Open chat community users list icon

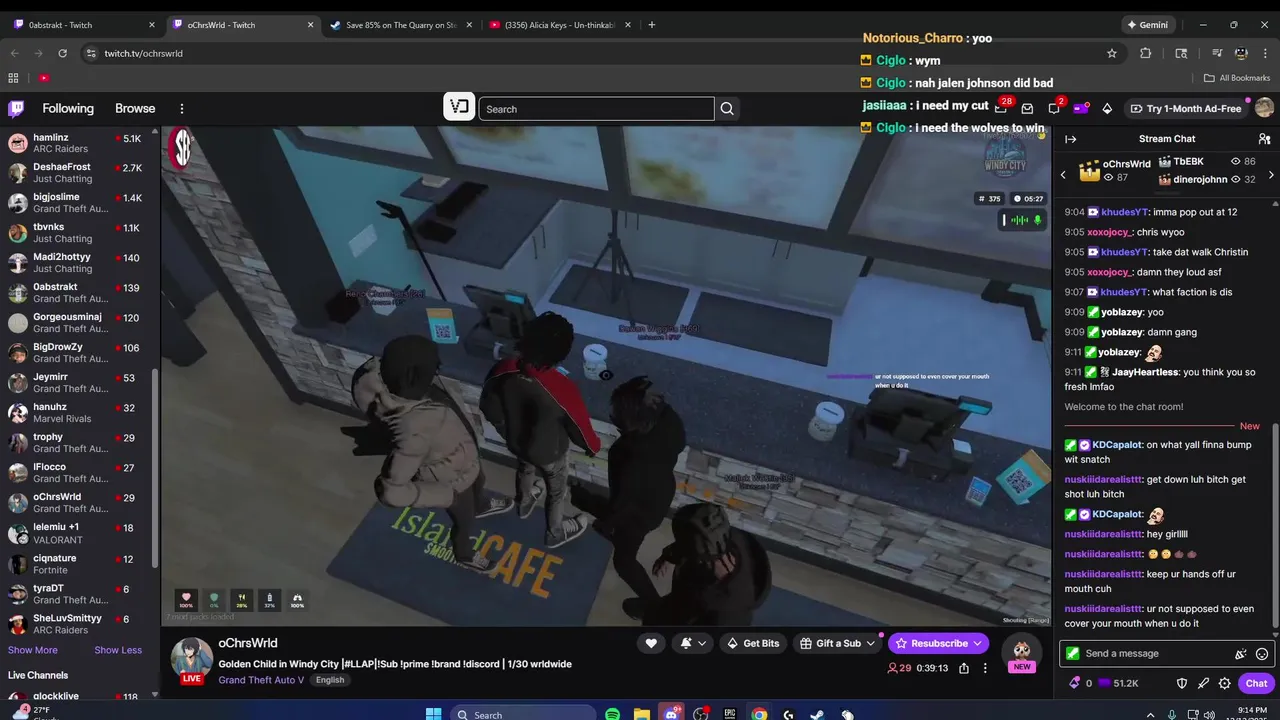click(x=1264, y=139)
